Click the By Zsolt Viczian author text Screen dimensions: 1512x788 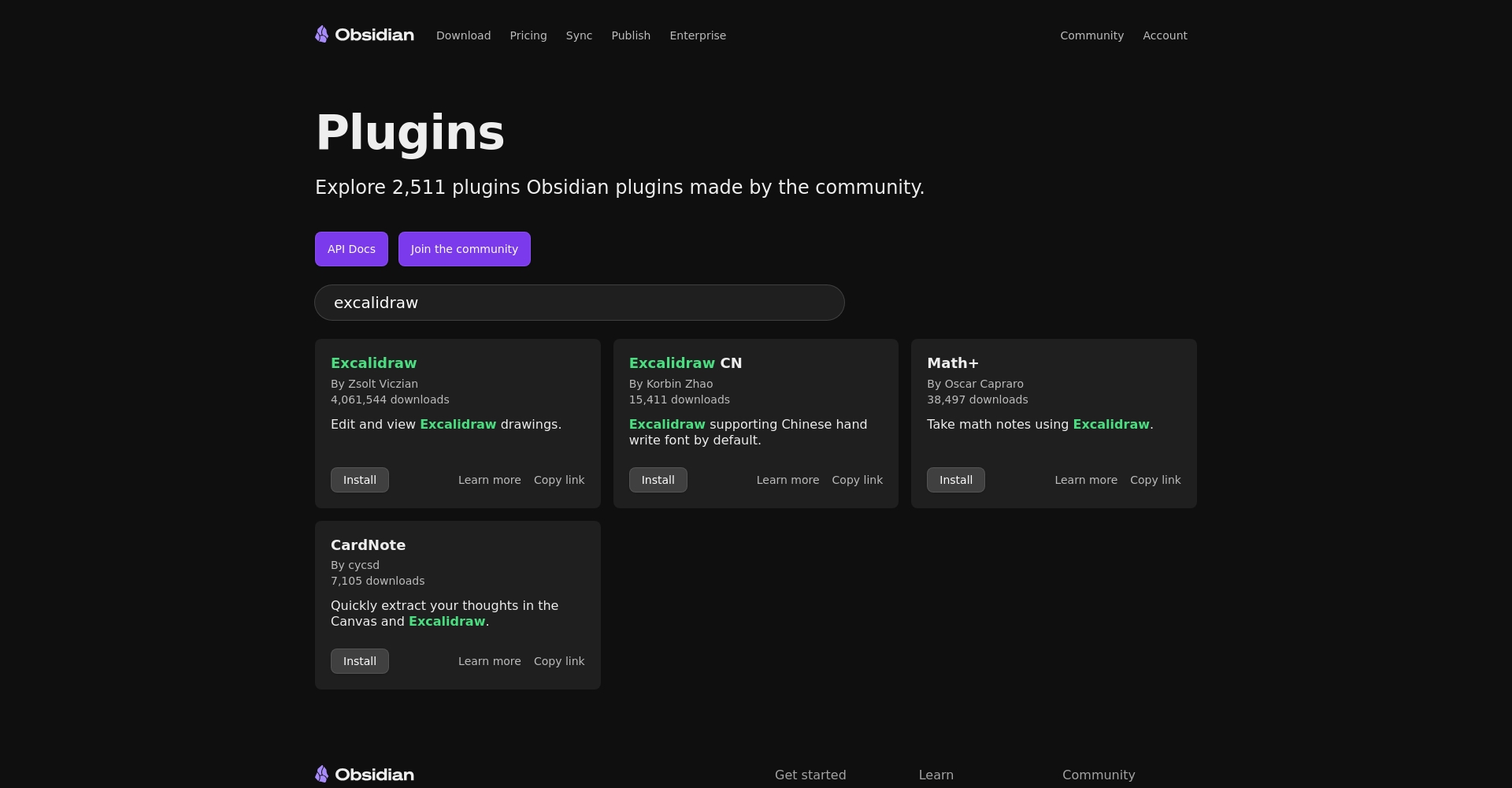pos(374,384)
